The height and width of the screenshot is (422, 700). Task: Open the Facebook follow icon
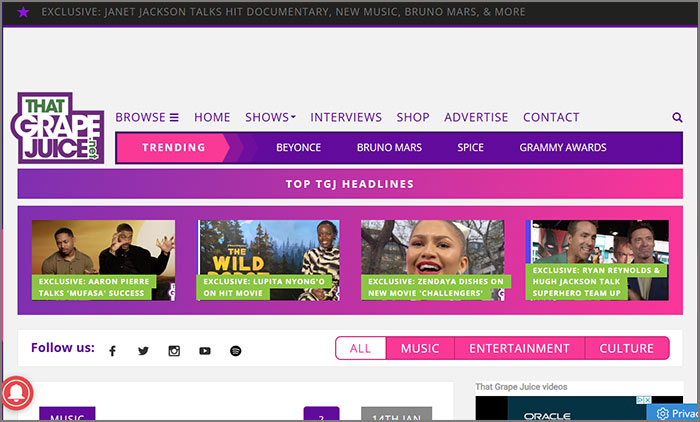112,351
